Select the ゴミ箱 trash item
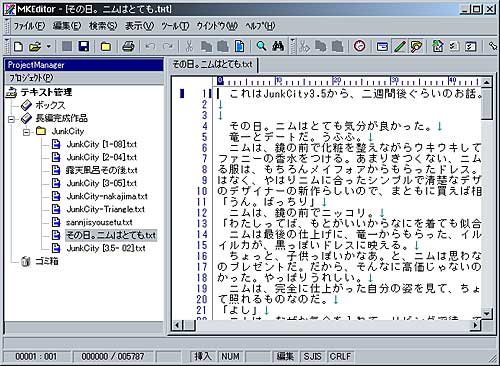Viewport: 500px width, 366px height. tap(47, 261)
